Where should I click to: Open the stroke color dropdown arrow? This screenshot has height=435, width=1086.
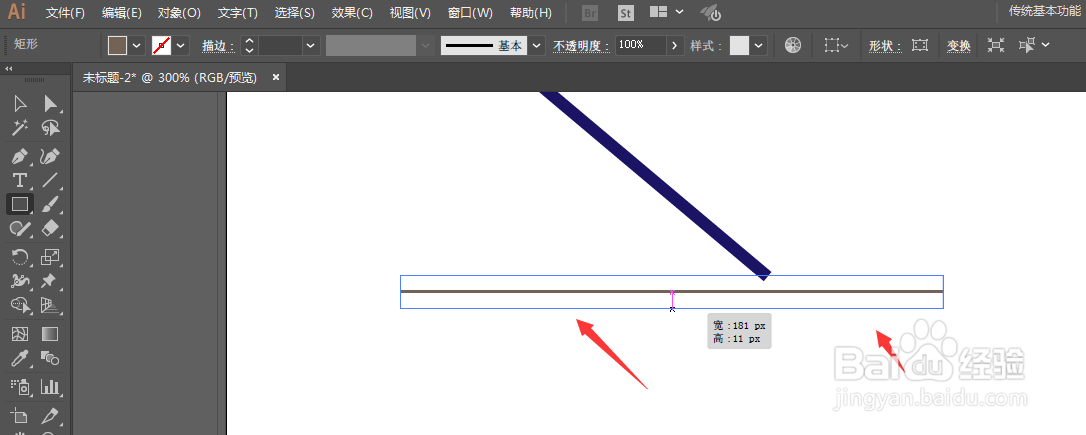(x=181, y=46)
